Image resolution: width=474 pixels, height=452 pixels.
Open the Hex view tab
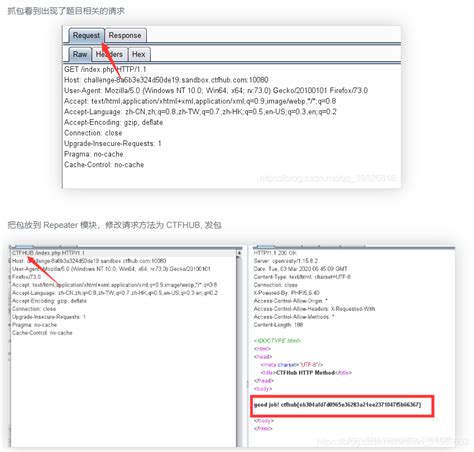(x=139, y=54)
